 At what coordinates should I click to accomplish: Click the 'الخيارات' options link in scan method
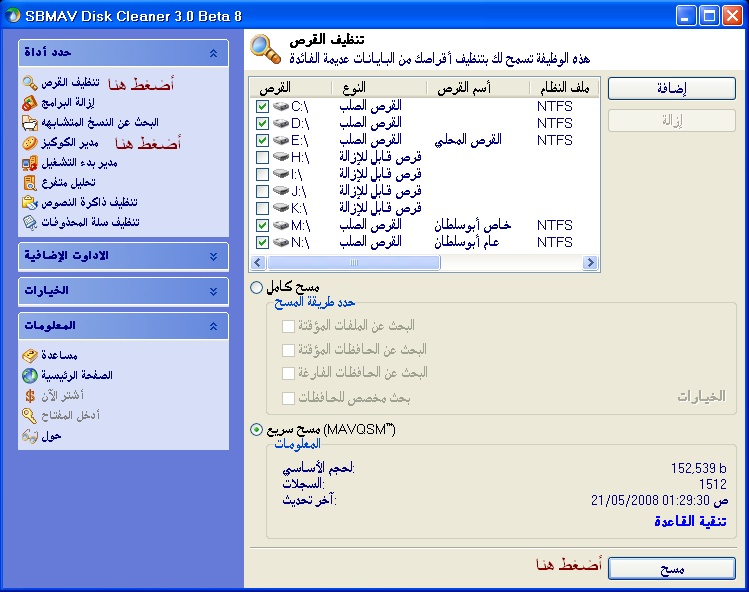[x=702, y=396]
